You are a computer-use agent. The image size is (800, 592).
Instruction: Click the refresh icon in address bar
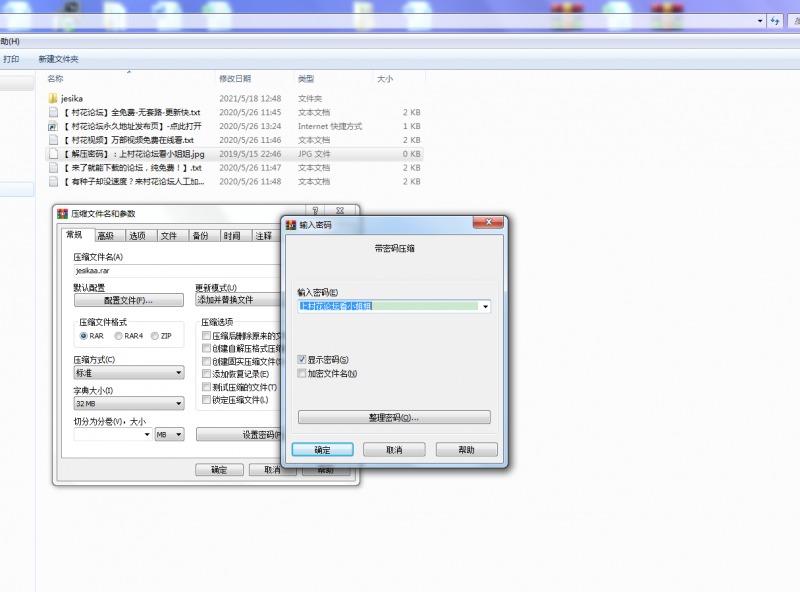coord(775,21)
